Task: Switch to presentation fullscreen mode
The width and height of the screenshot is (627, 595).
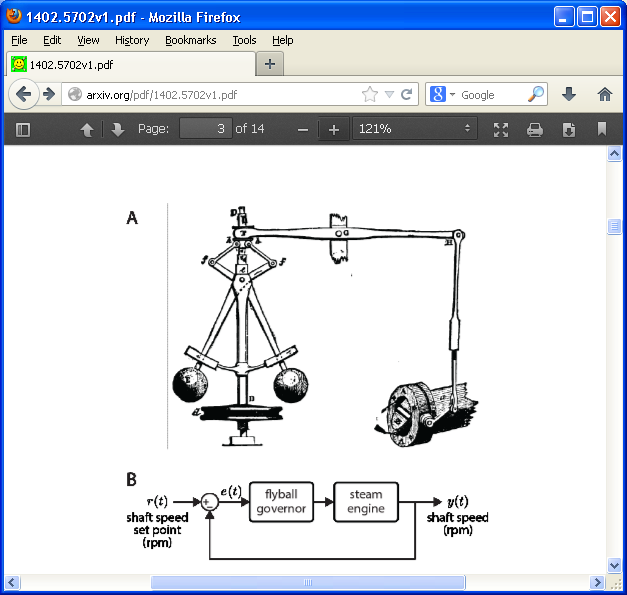Action: pyautogui.click(x=501, y=129)
